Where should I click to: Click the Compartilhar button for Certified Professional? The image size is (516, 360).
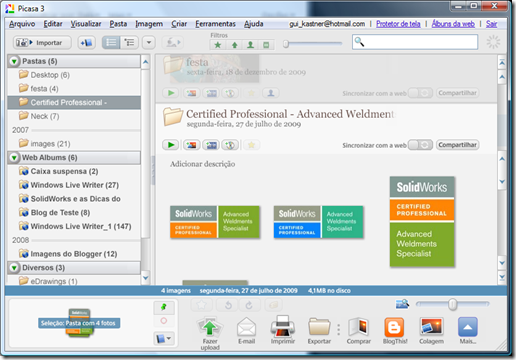pyautogui.click(x=457, y=145)
